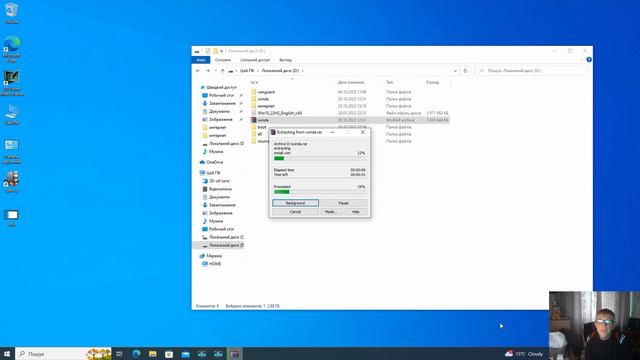Open breadcrumb chevron after Цей ПК

coord(258,71)
